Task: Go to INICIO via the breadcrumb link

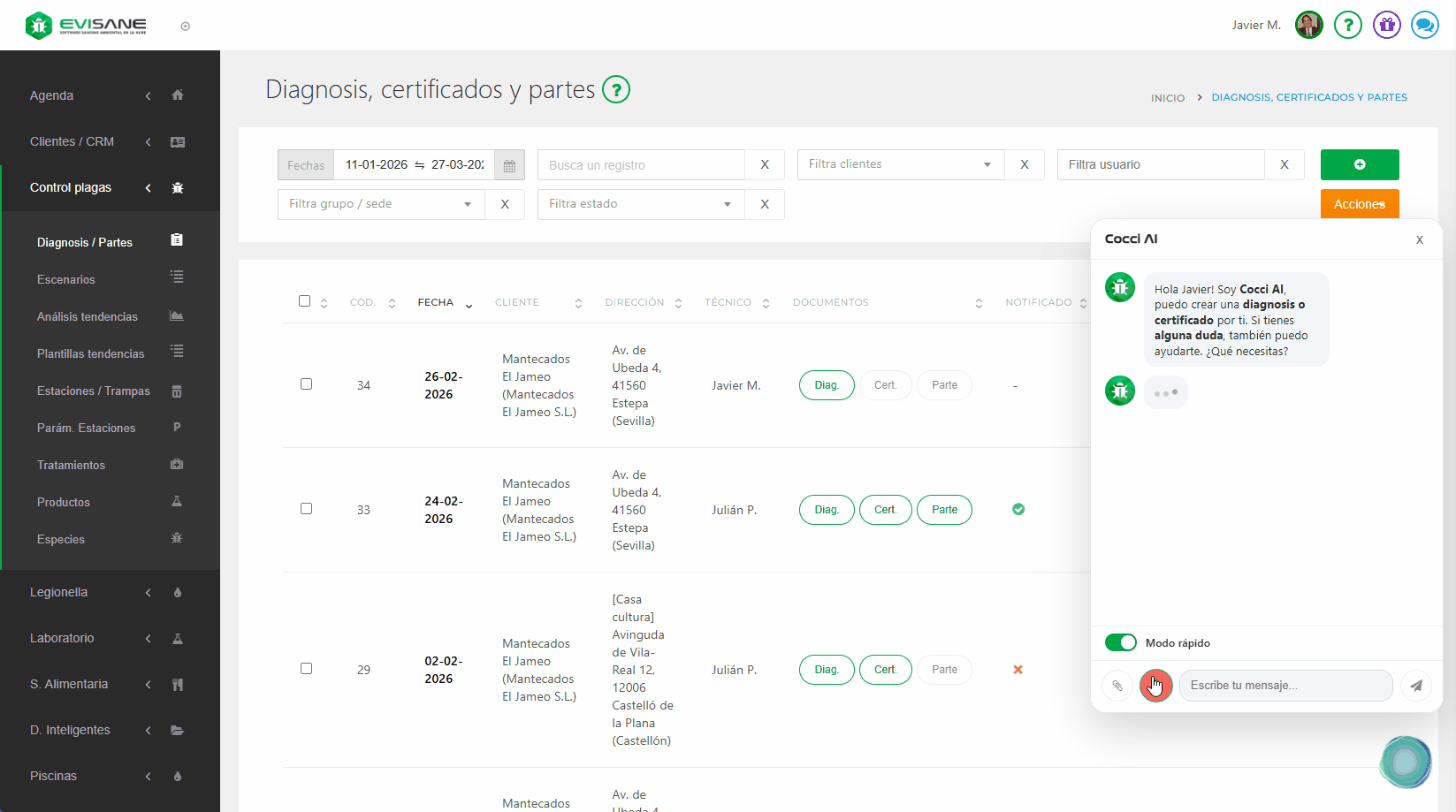Action: click(1167, 97)
